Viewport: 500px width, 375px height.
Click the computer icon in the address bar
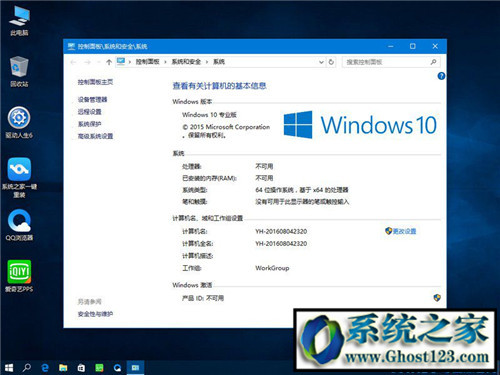tap(121, 62)
